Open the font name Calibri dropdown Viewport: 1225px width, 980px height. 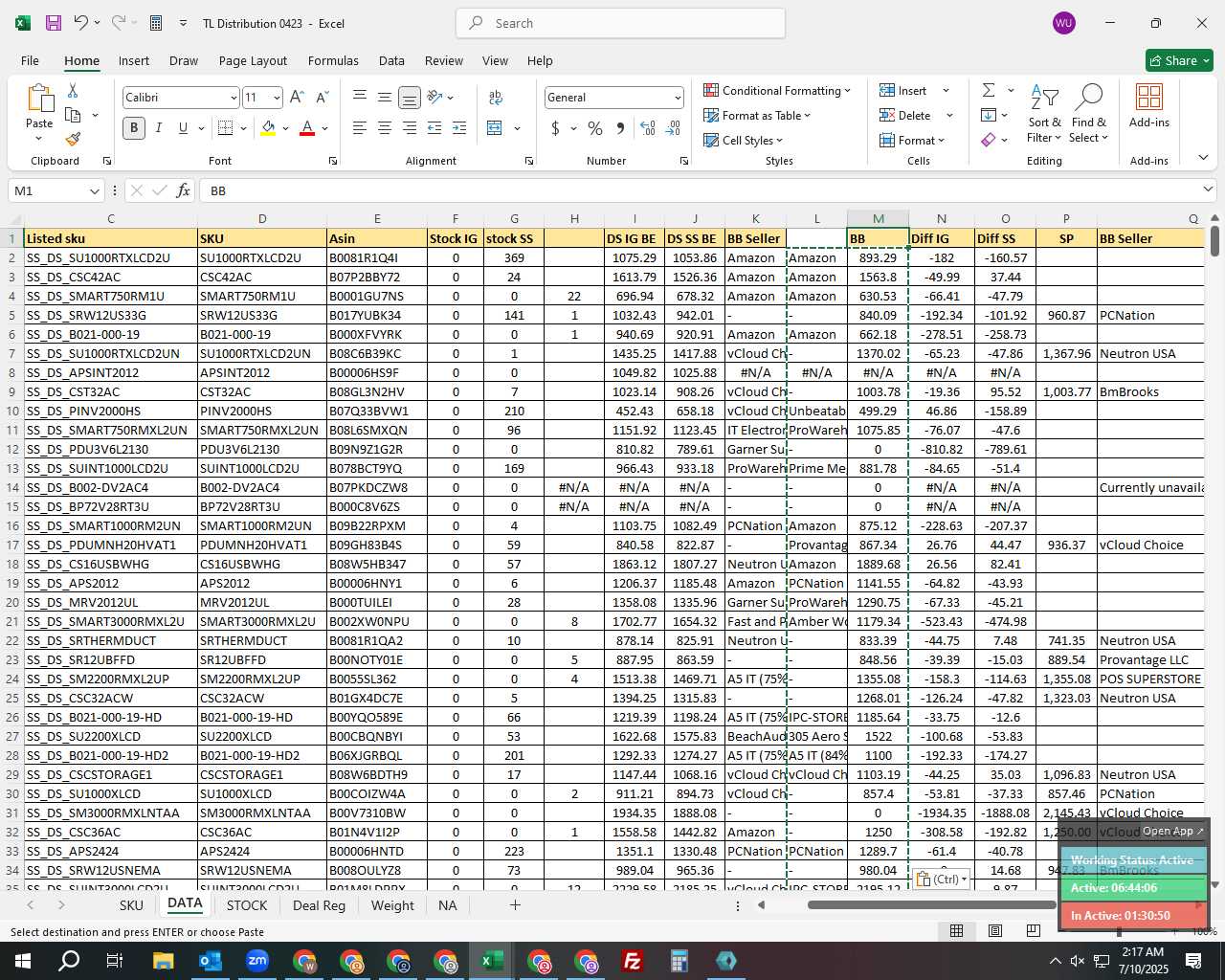(233, 98)
